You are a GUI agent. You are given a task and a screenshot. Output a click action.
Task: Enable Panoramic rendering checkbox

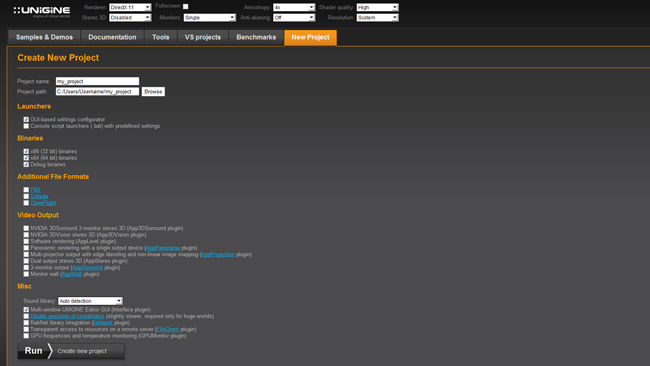coord(26,248)
